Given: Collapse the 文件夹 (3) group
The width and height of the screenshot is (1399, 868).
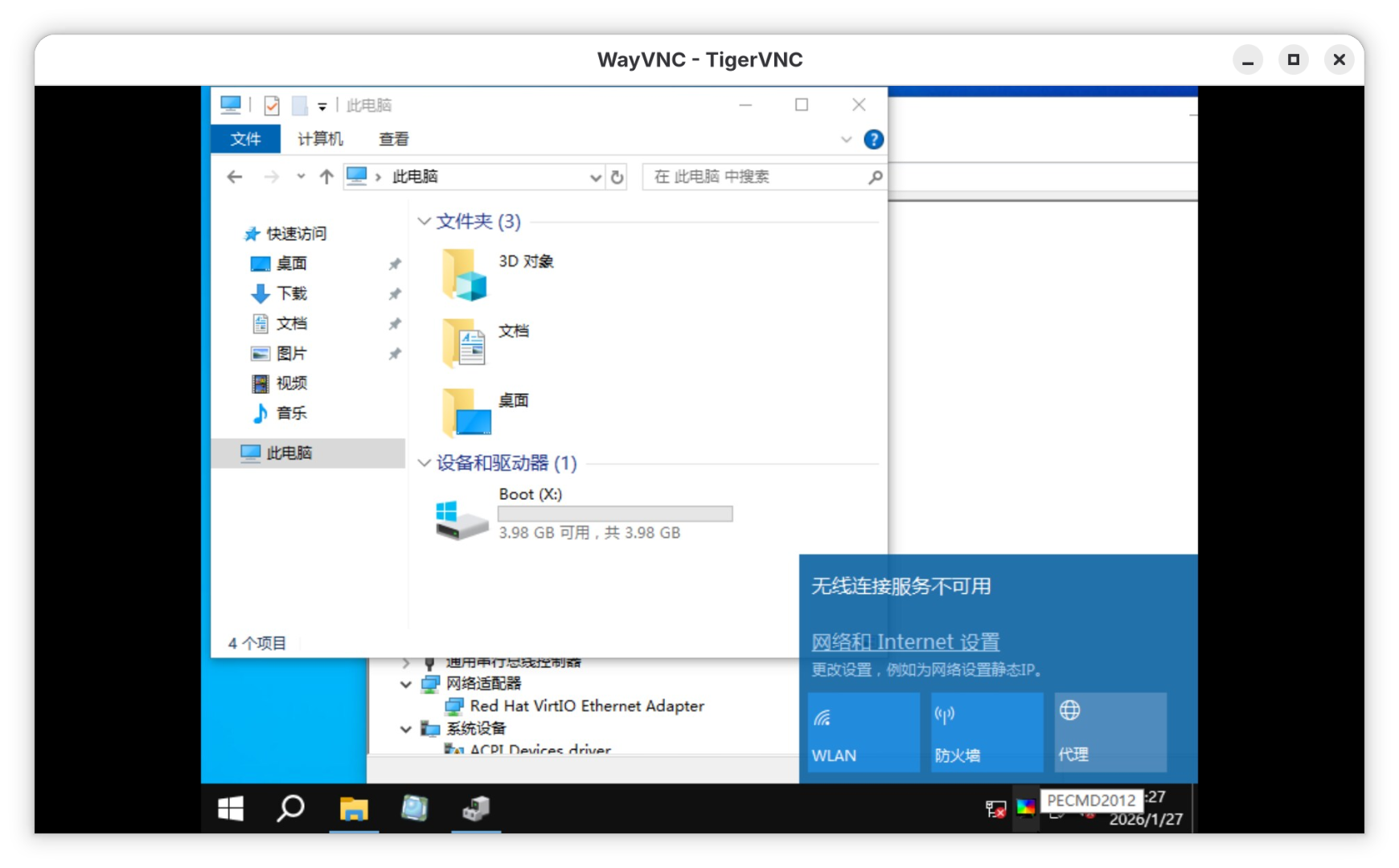Looking at the screenshot, I should [x=425, y=221].
